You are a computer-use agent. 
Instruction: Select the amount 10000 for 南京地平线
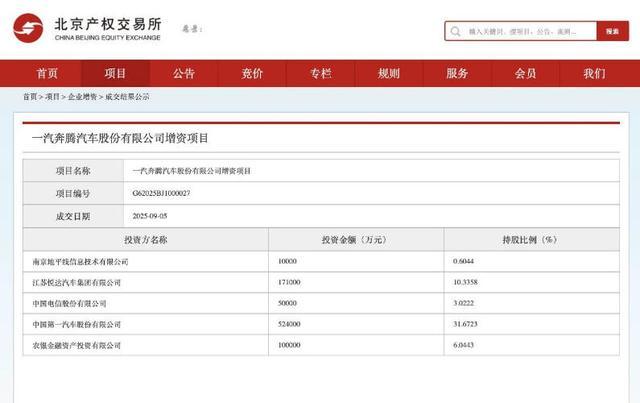pos(287,261)
